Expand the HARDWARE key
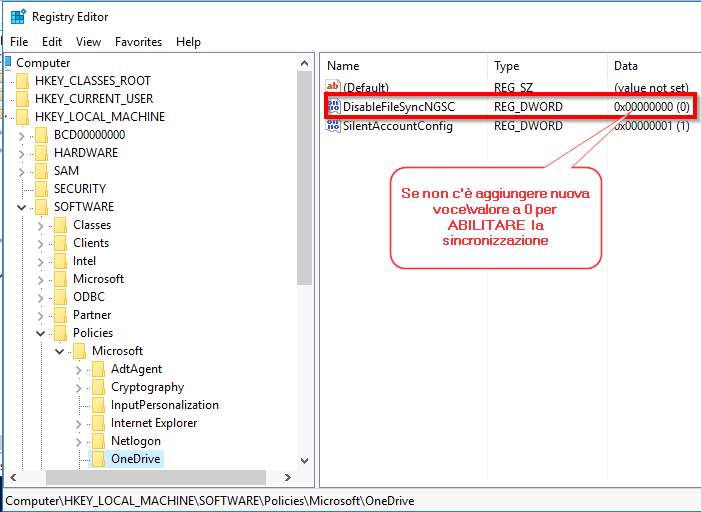The image size is (701, 512). pos(21,154)
